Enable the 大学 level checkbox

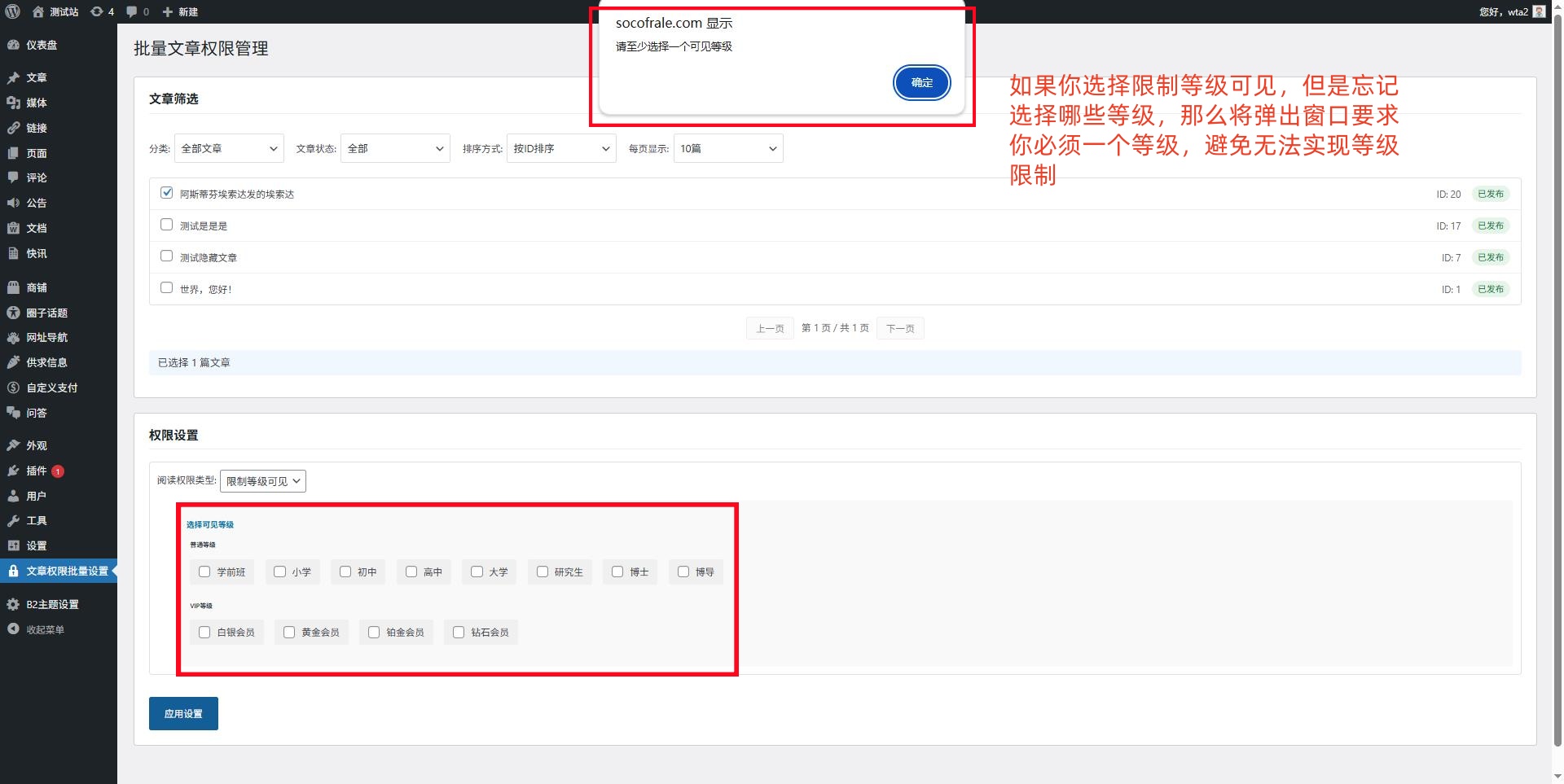click(x=477, y=572)
